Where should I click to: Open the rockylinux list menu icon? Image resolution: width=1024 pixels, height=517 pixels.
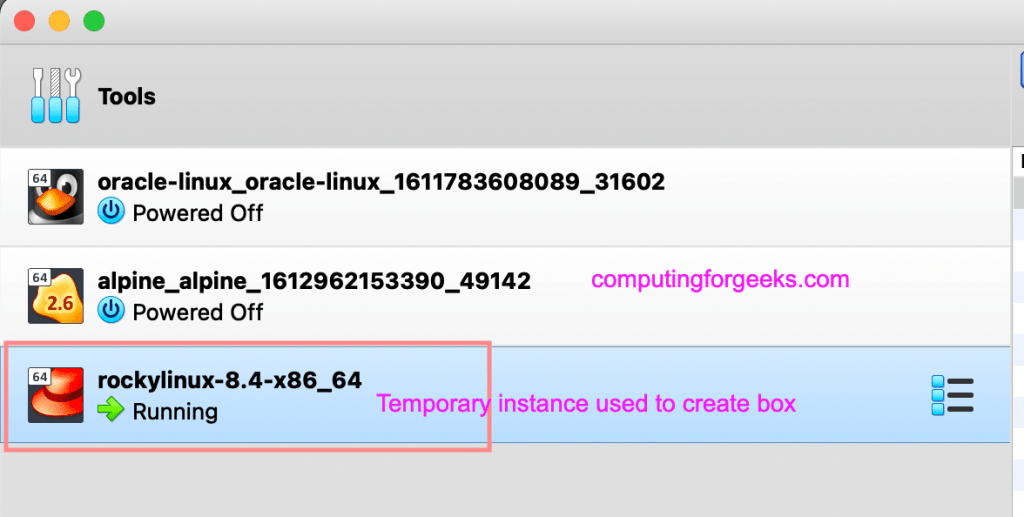coord(951,395)
